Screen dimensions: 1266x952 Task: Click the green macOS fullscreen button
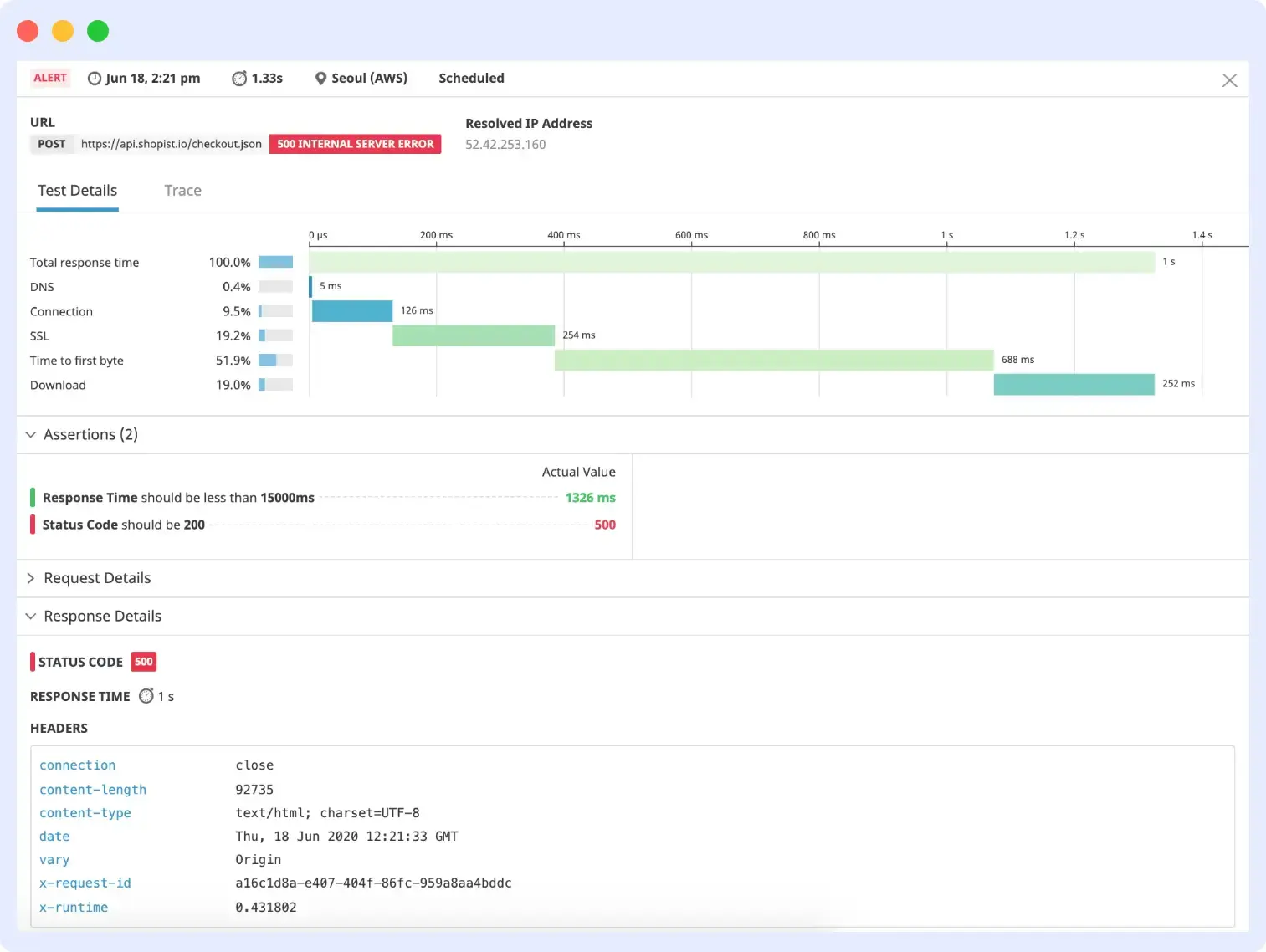pyautogui.click(x=98, y=31)
